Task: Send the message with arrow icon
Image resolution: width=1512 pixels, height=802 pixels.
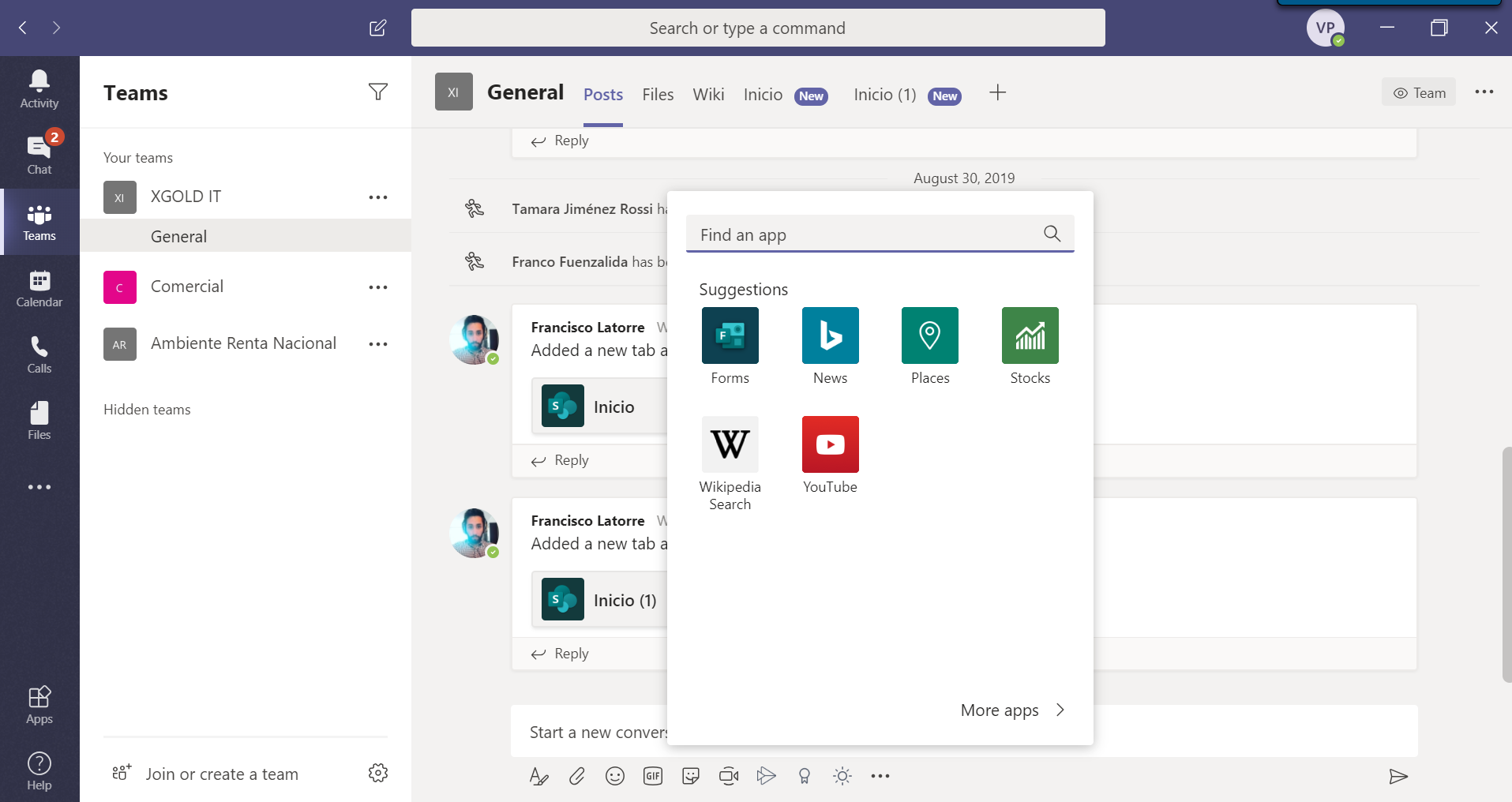Action: (x=1398, y=776)
